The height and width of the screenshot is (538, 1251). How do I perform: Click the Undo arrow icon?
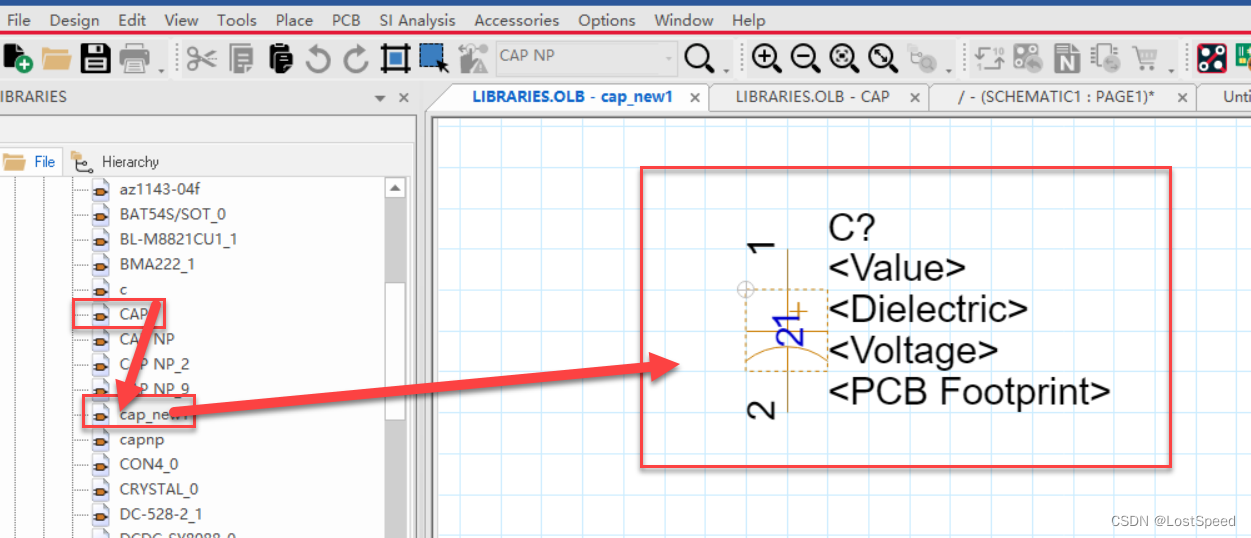[x=318, y=60]
